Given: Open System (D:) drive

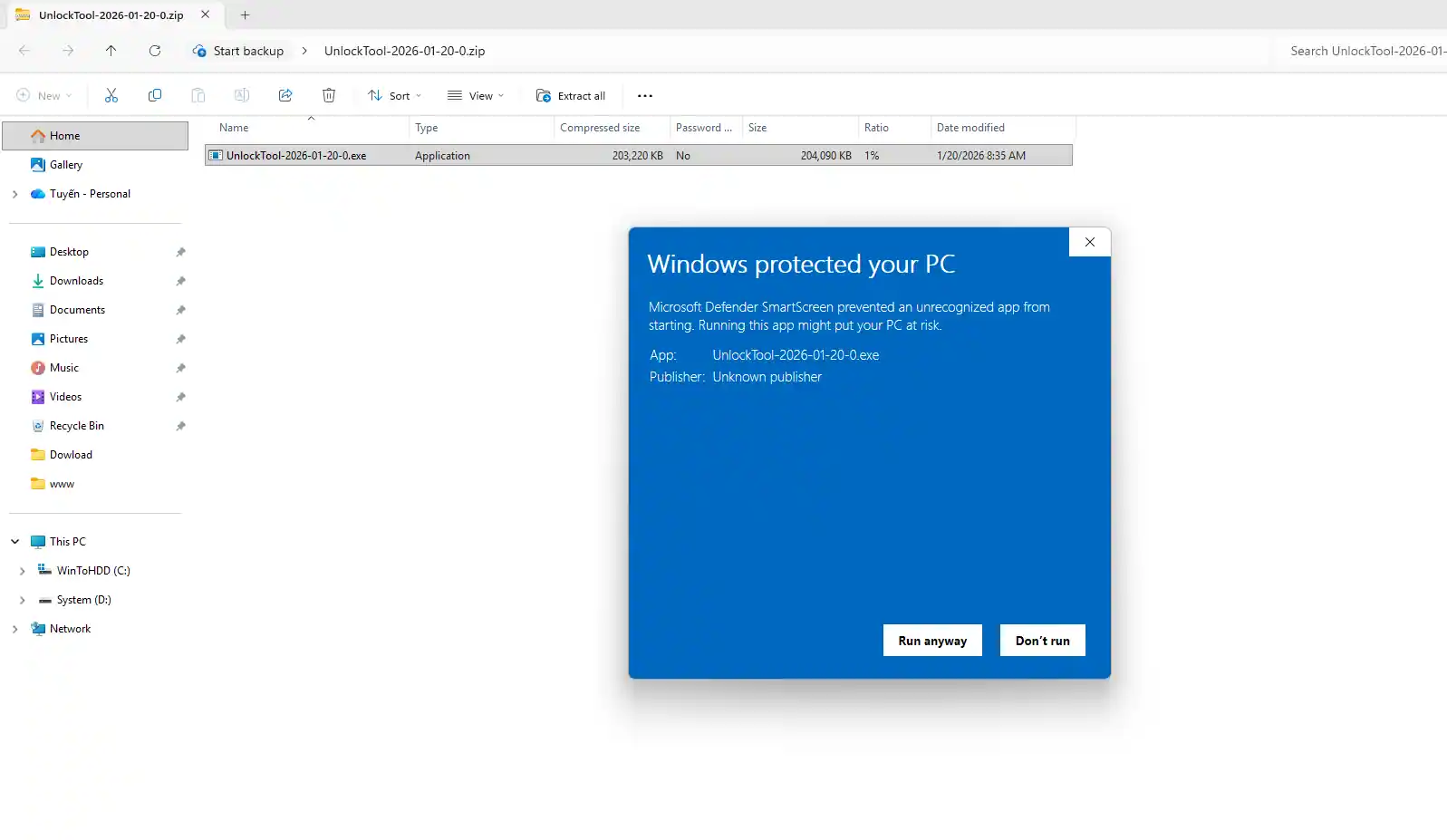Looking at the screenshot, I should (83, 600).
